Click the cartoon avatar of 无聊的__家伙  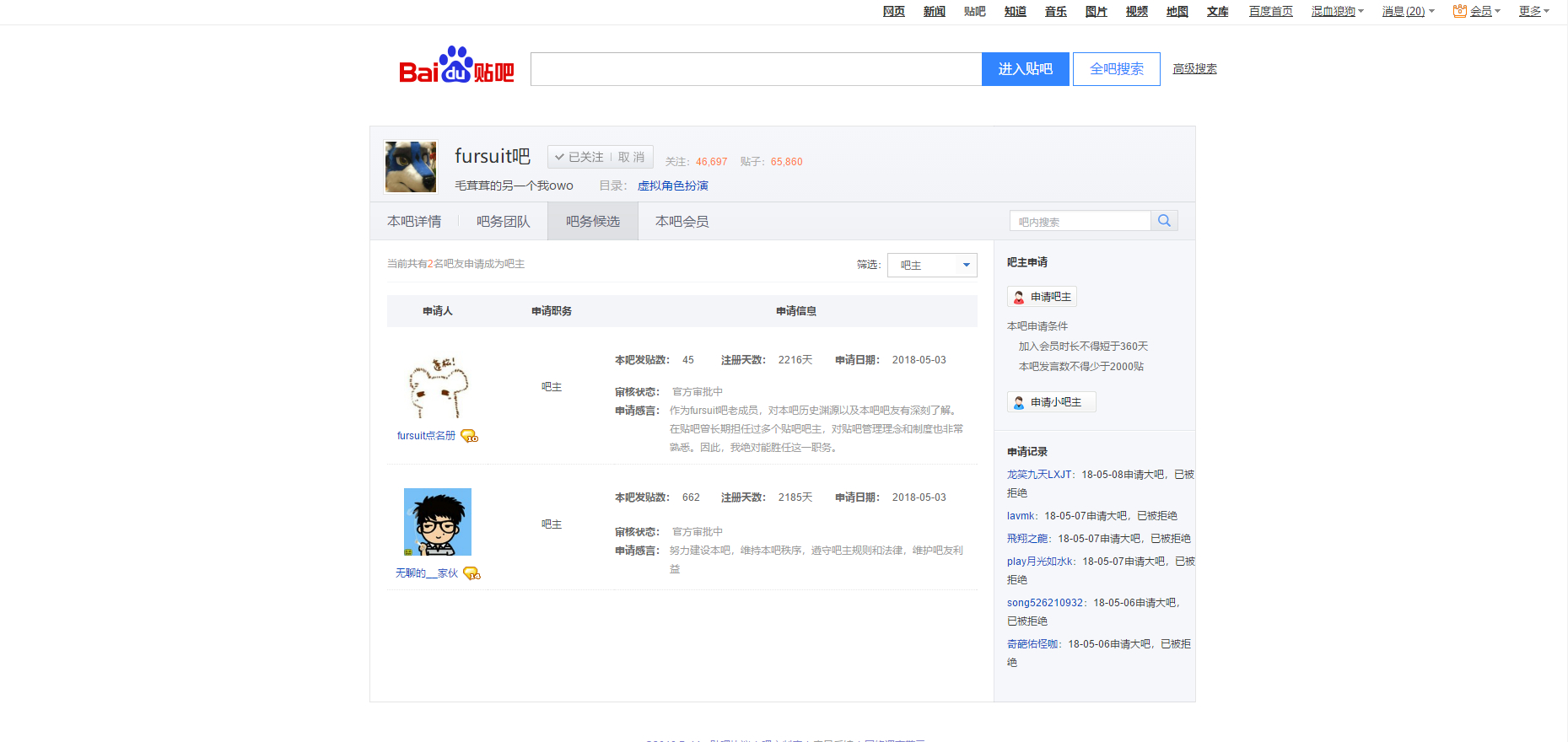(438, 522)
